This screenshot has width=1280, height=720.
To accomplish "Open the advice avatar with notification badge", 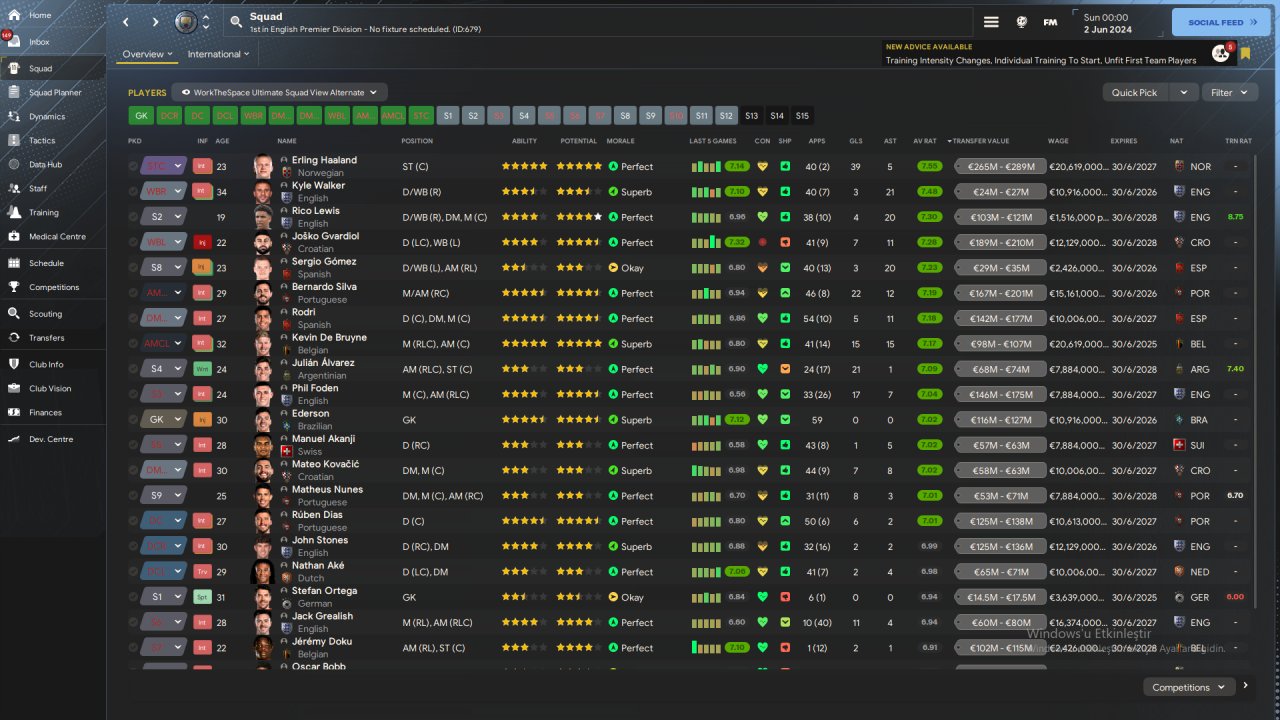I will pos(1221,53).
